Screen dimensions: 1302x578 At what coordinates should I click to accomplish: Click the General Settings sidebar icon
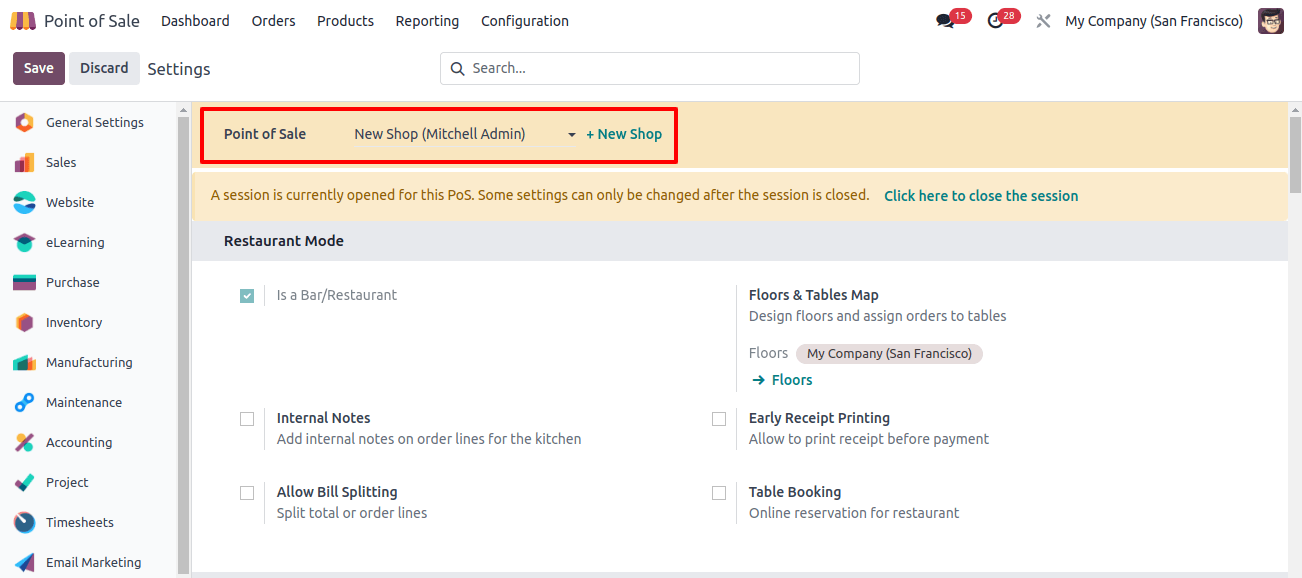(25, 122)
